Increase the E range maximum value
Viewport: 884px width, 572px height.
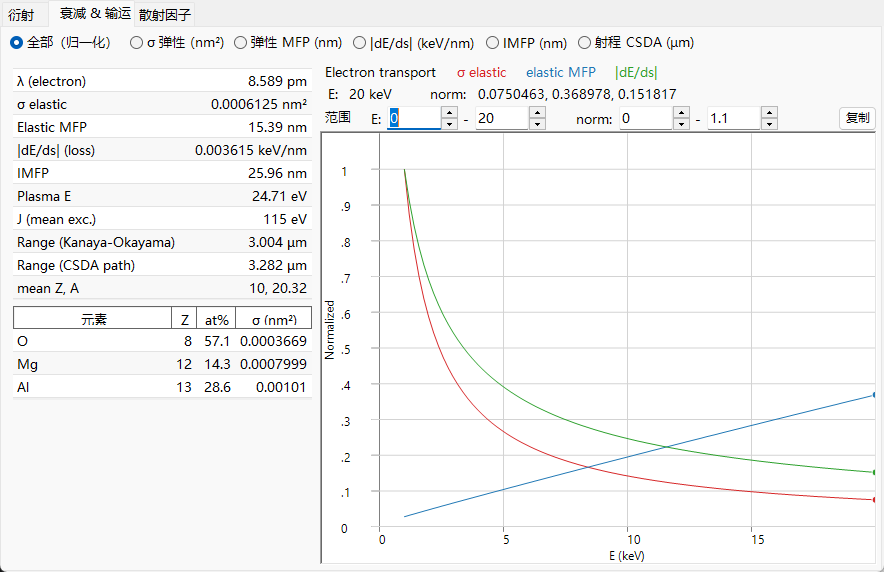(x=537, y=112)
